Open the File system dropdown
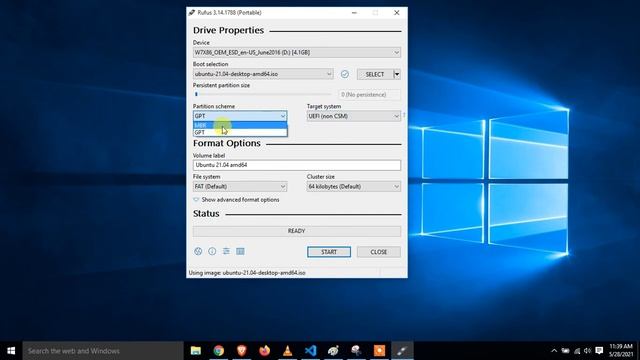Screen dimensions: 640x360 coord(240,187)
